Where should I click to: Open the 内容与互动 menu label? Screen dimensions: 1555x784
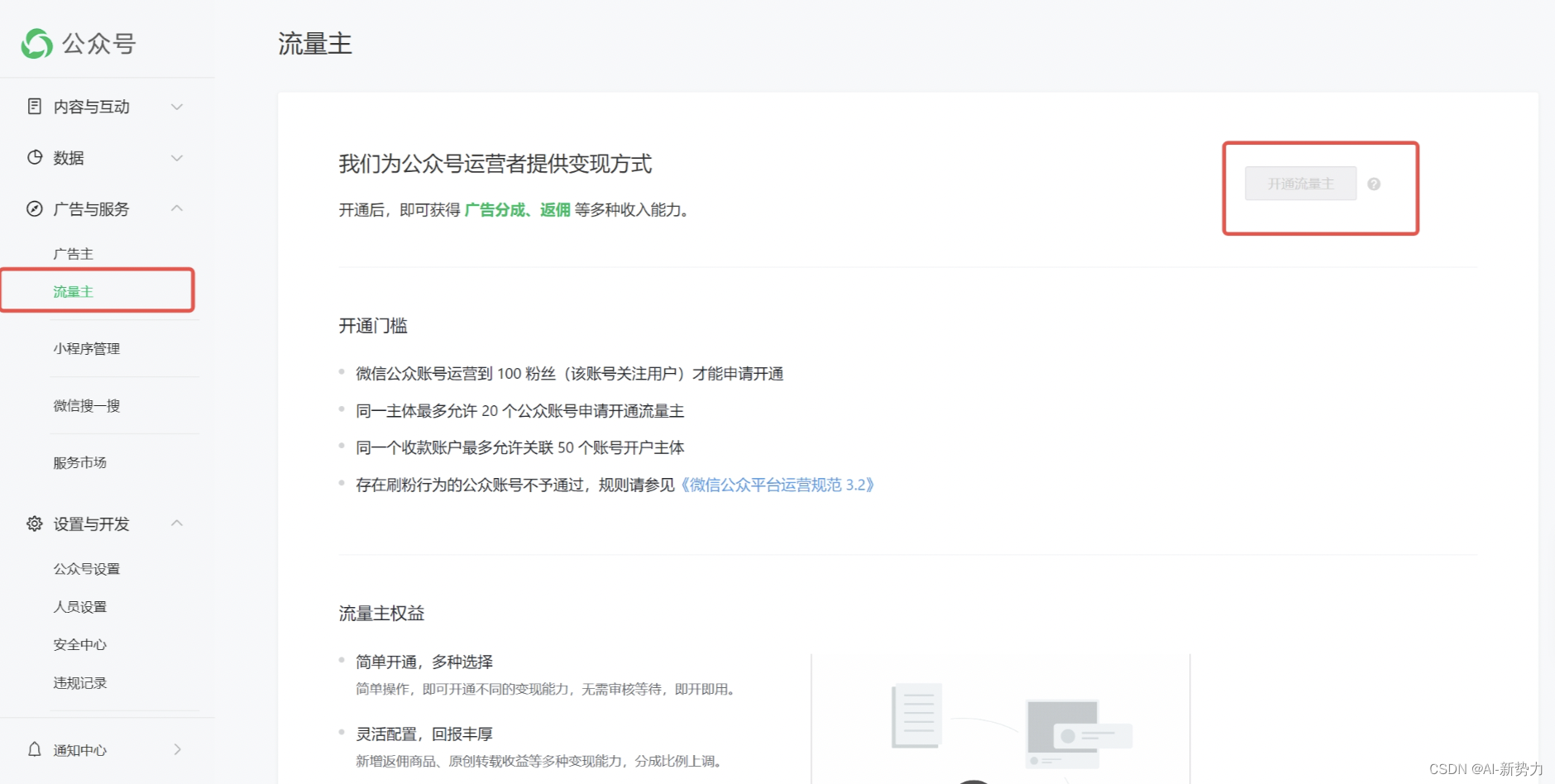tap(92, 107)
